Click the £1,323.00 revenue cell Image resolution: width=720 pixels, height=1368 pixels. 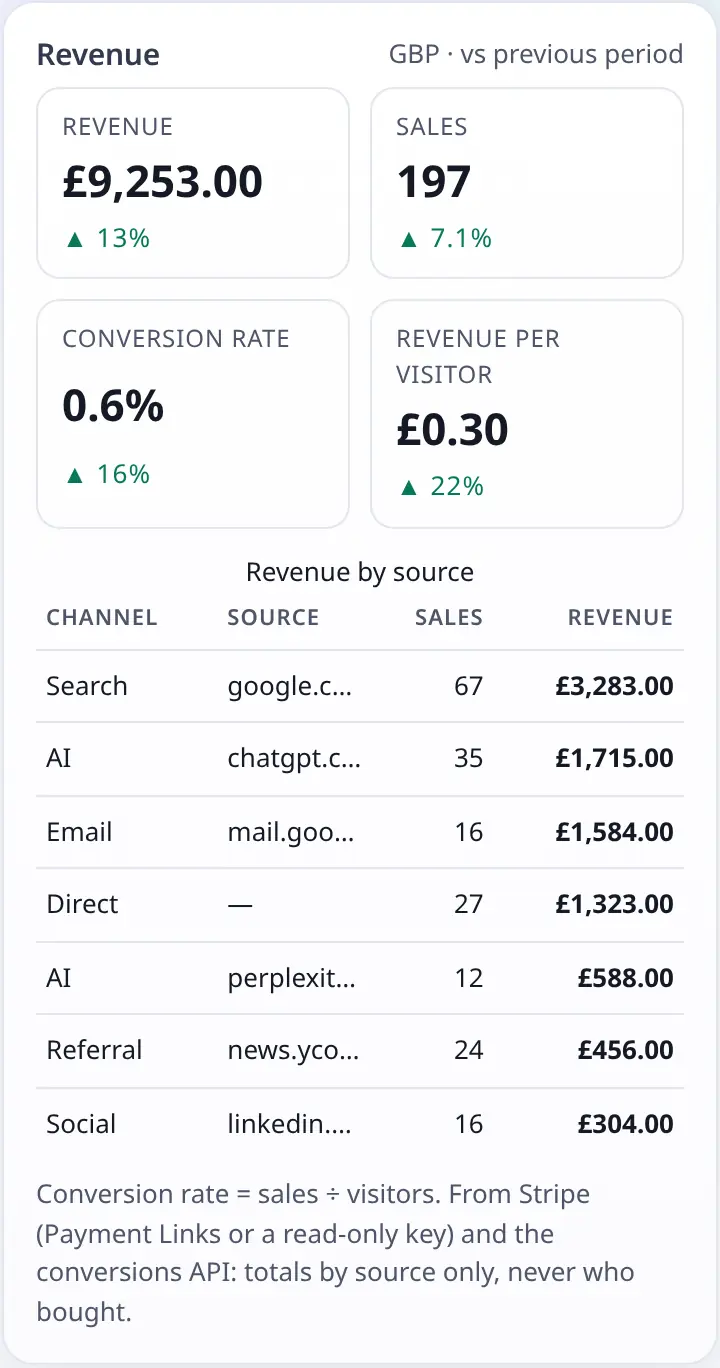pos(615,904)
